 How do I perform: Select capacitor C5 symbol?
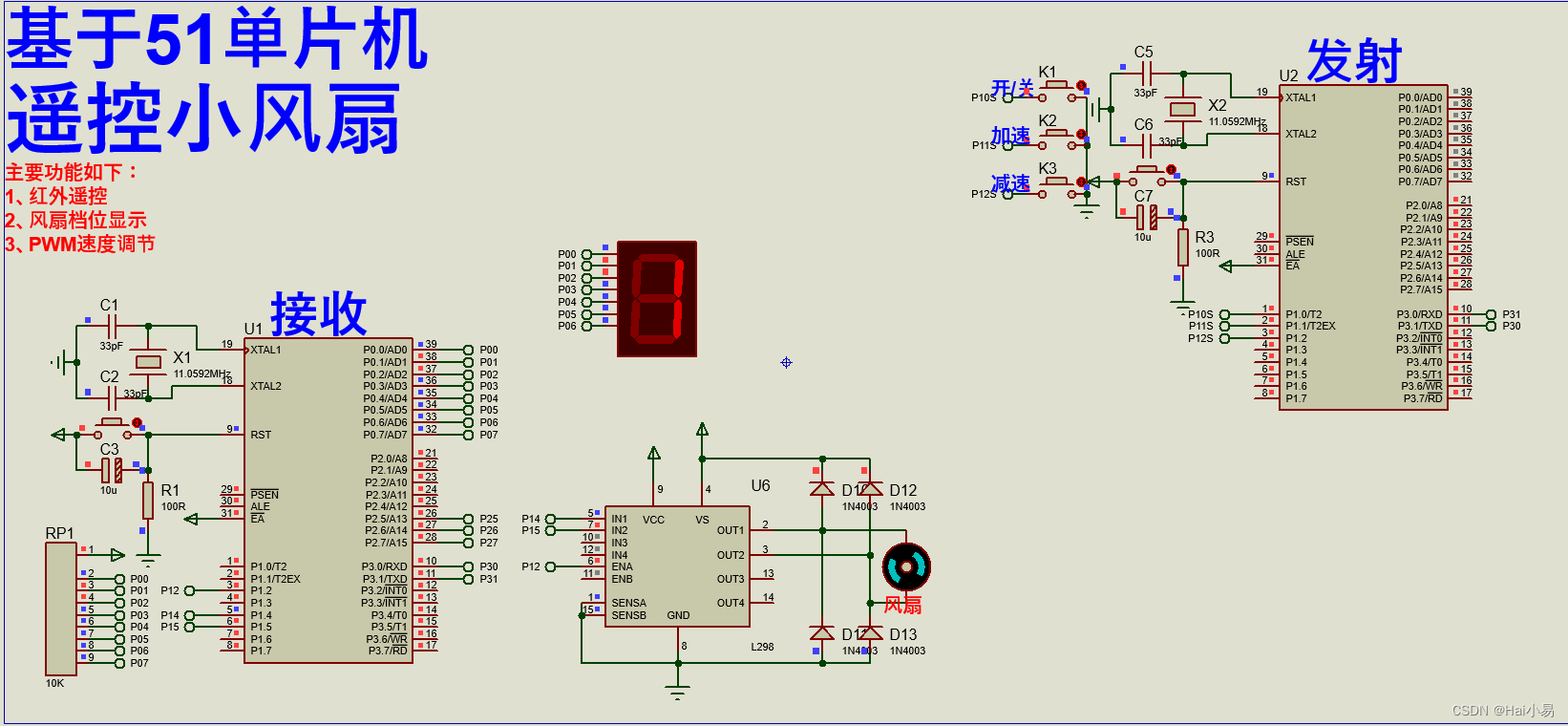click(1146, 73)
